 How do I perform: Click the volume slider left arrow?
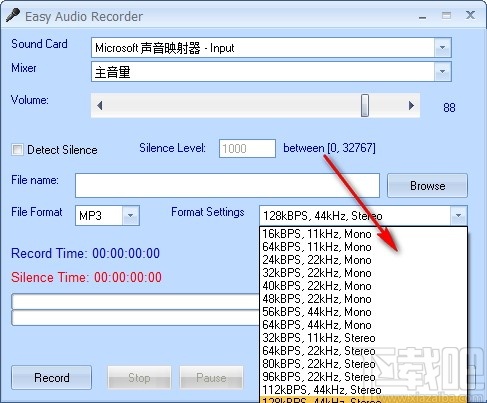(x=99, y=106)
